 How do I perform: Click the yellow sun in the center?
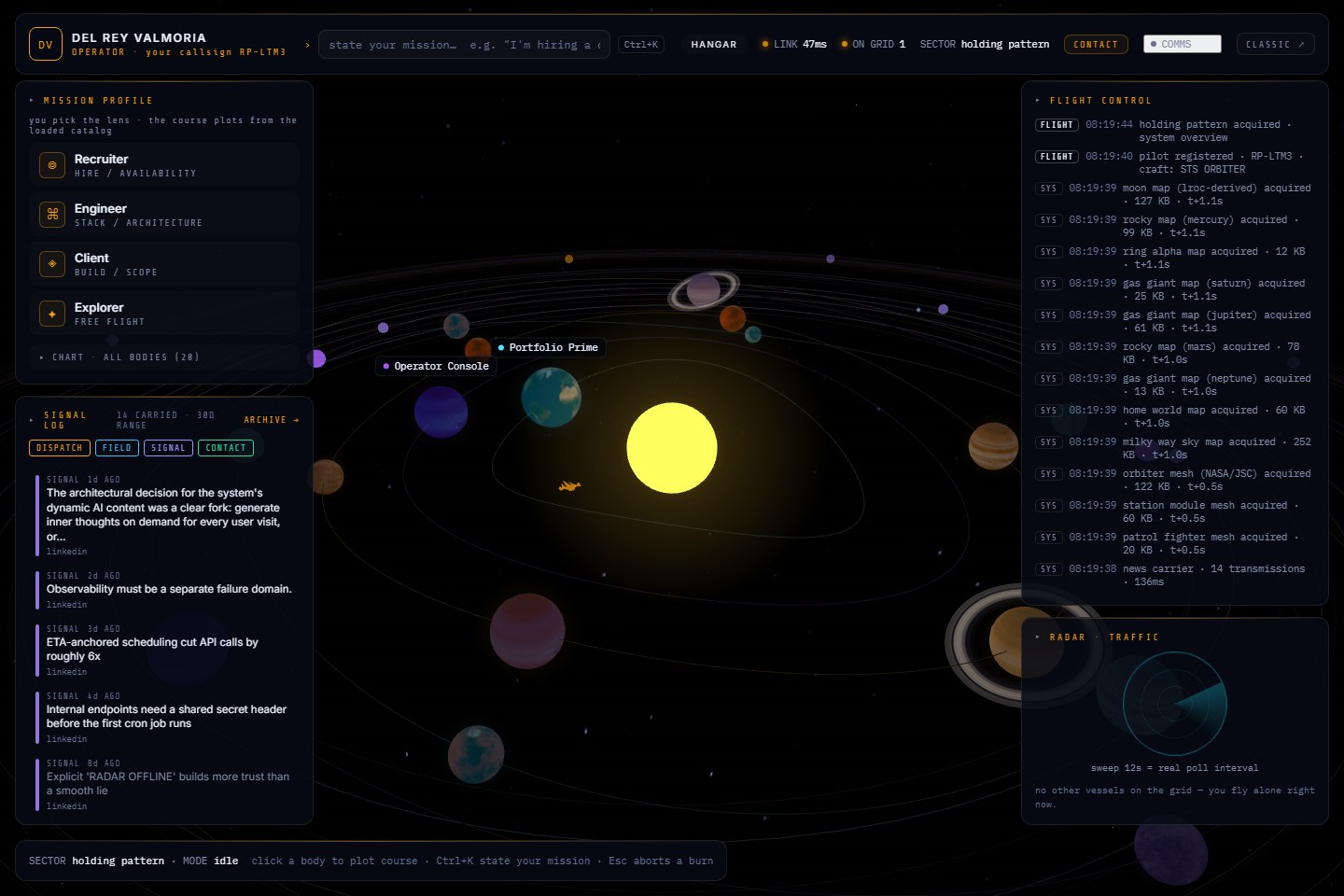point(672,448)
